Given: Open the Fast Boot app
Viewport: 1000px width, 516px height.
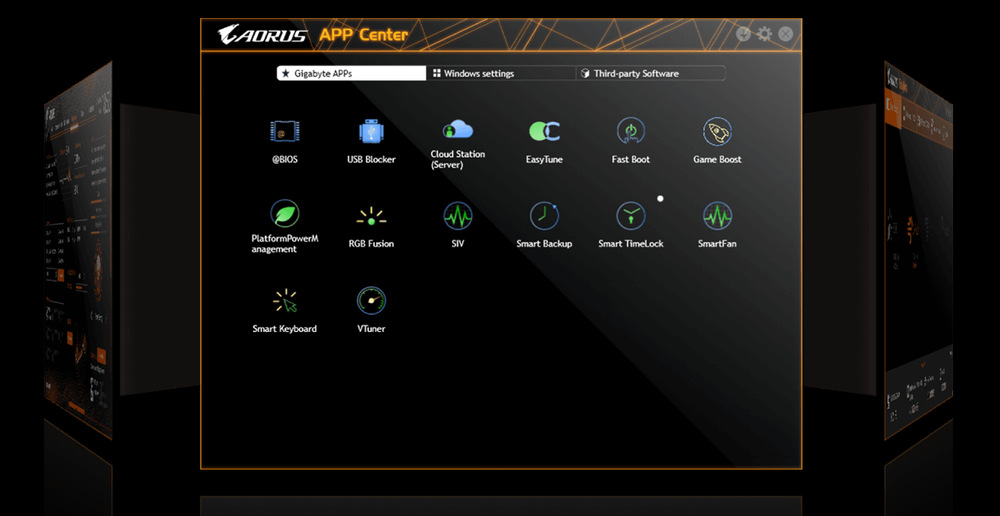Looking at the screenshot, I should (x=630, y=131).
